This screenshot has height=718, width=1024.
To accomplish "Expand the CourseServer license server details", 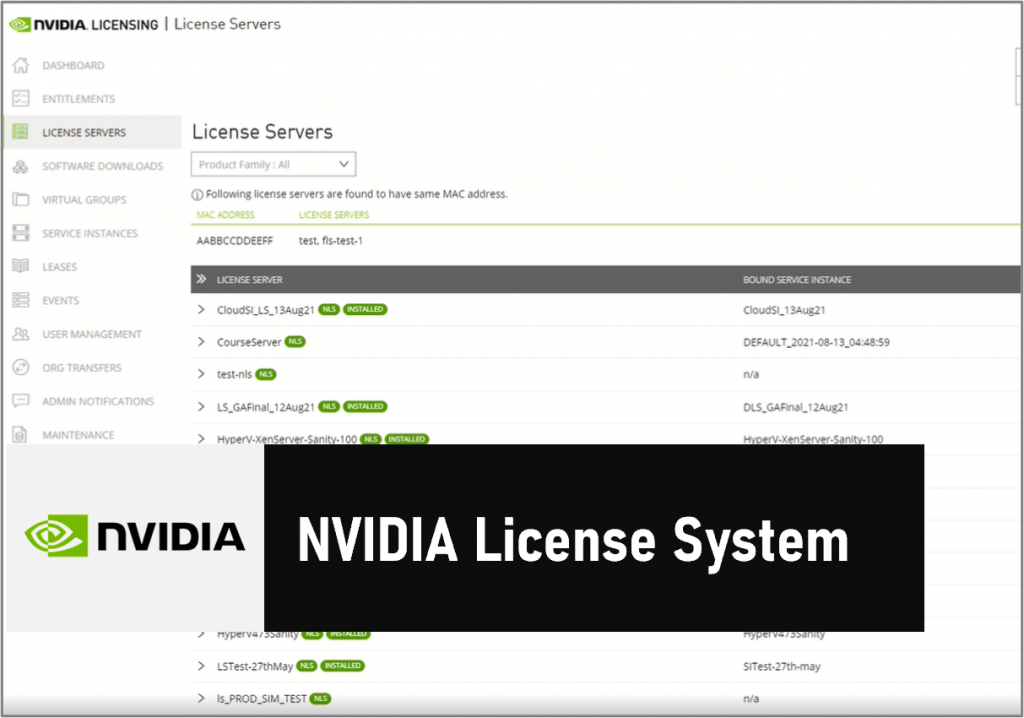I will point(202,341).
